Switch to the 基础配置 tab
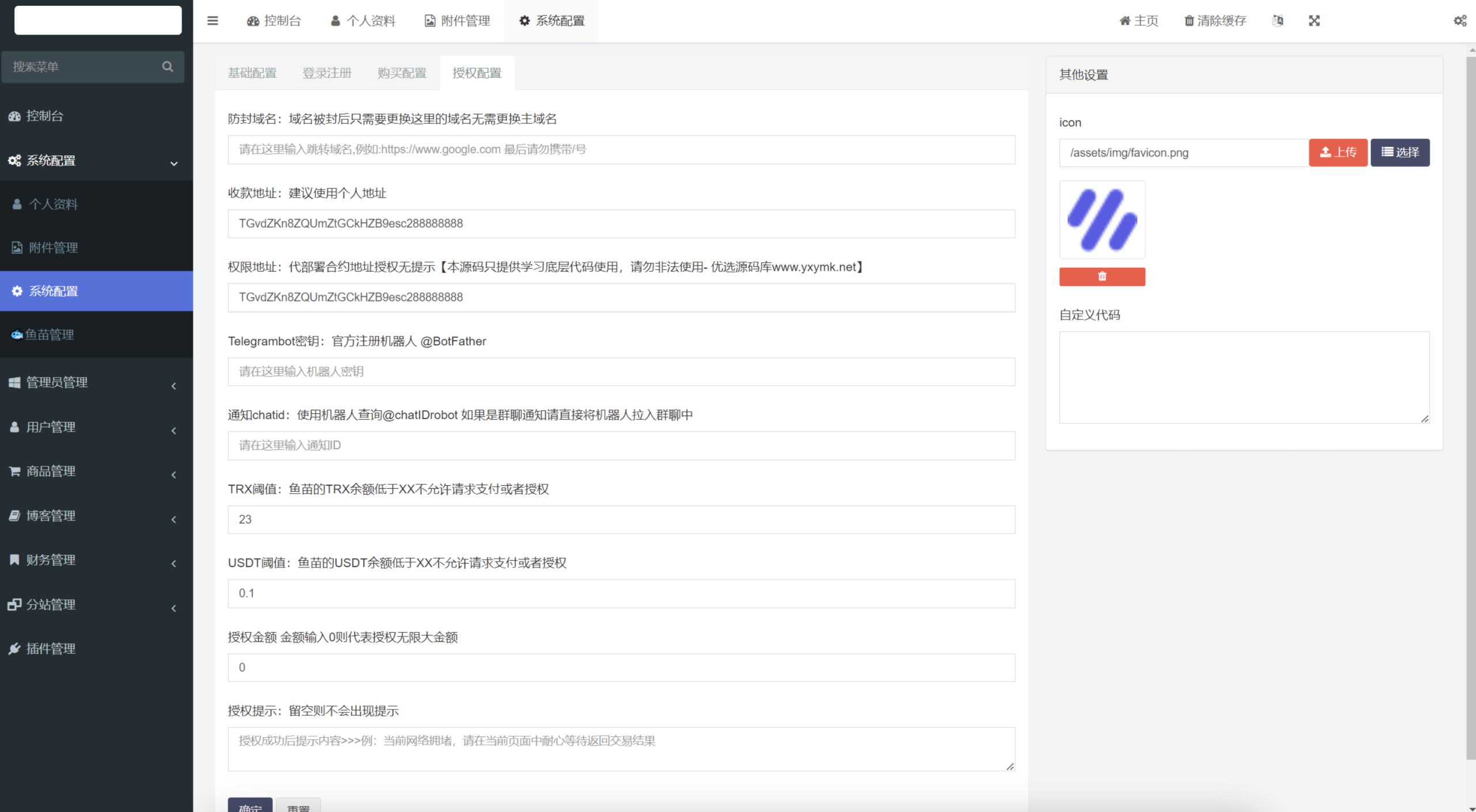 tap(252, 73)
